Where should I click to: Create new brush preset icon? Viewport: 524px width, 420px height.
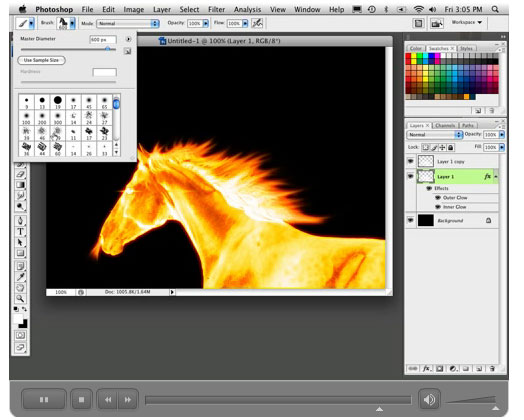point(127,51)
